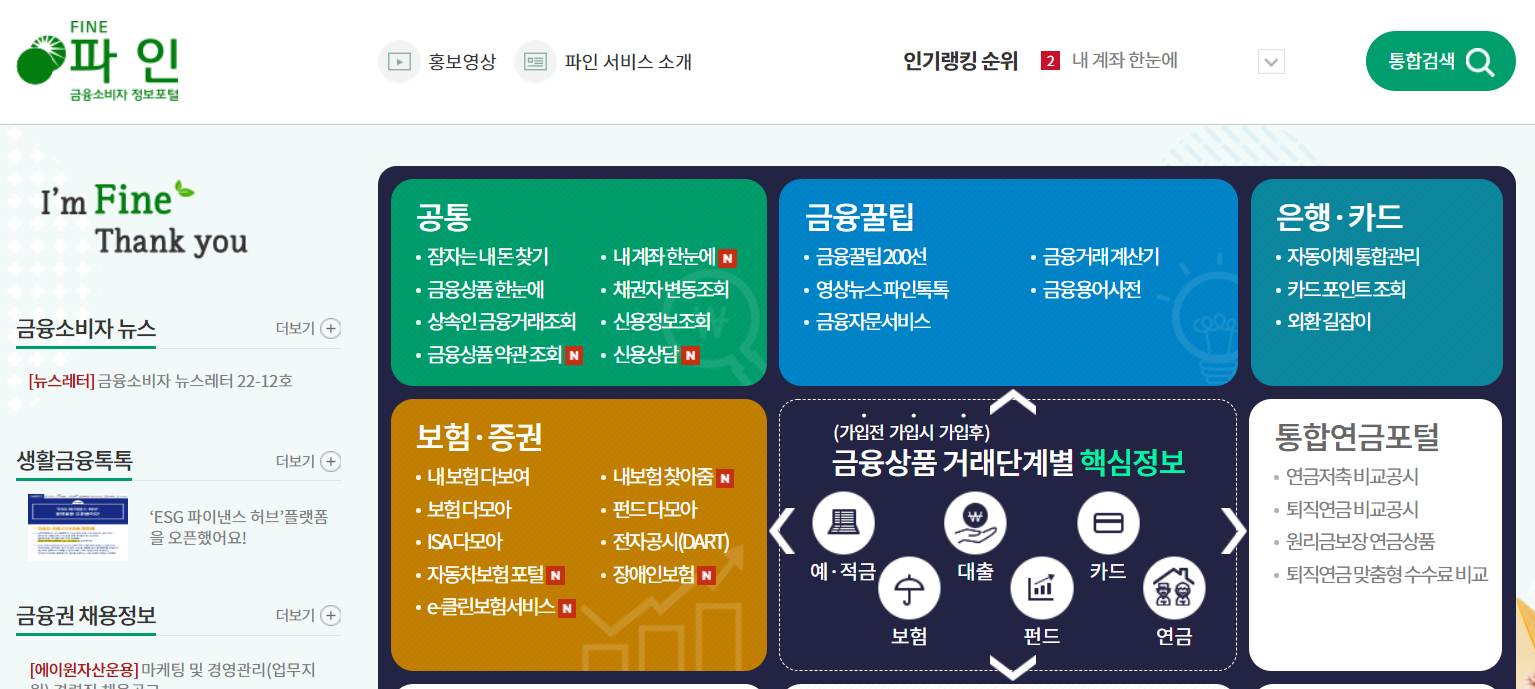Open 금융상품 약관조회
1535x689 pixels.
(494, 354)
